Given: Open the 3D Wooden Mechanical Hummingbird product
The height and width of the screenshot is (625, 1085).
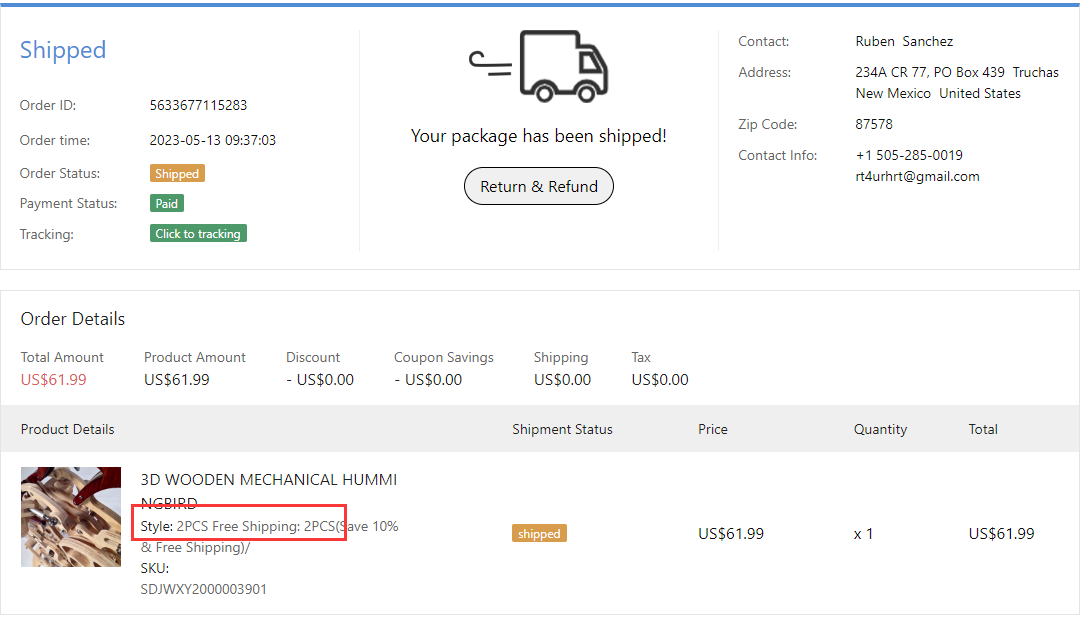Looking at the screenshot, I should (x=268, y=480).
